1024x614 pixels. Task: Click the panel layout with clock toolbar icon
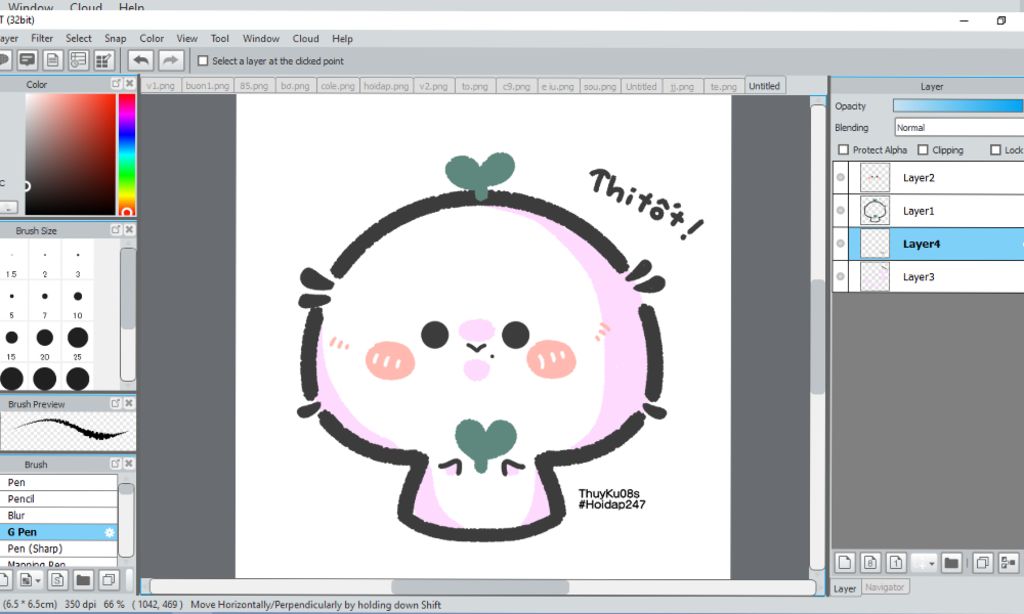(x=78, y=61)
